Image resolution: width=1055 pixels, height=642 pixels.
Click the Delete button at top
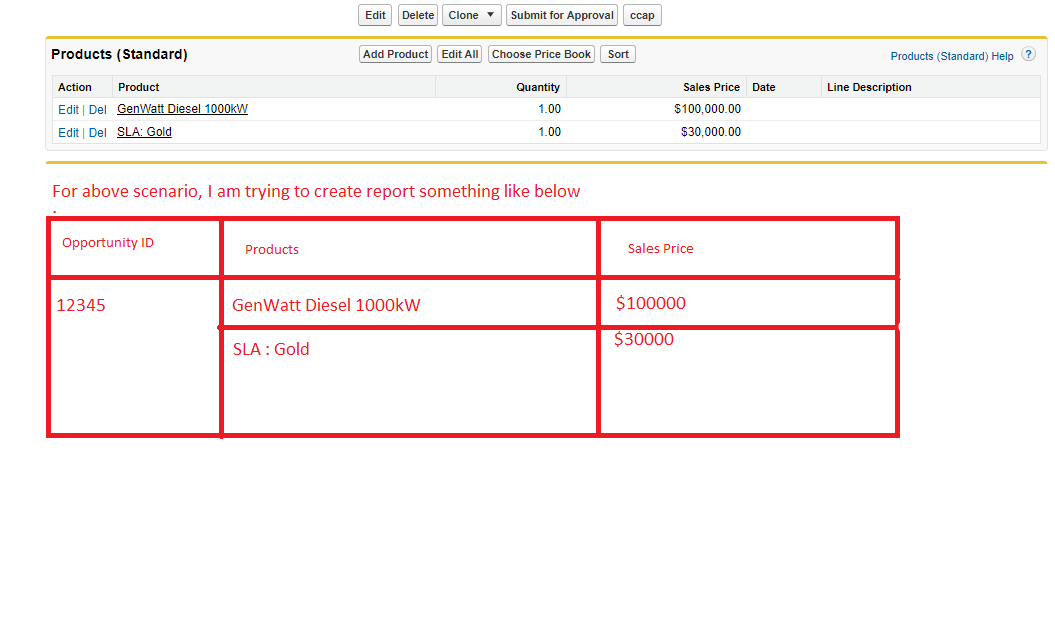pyautogui.click(x=418, y=15)
